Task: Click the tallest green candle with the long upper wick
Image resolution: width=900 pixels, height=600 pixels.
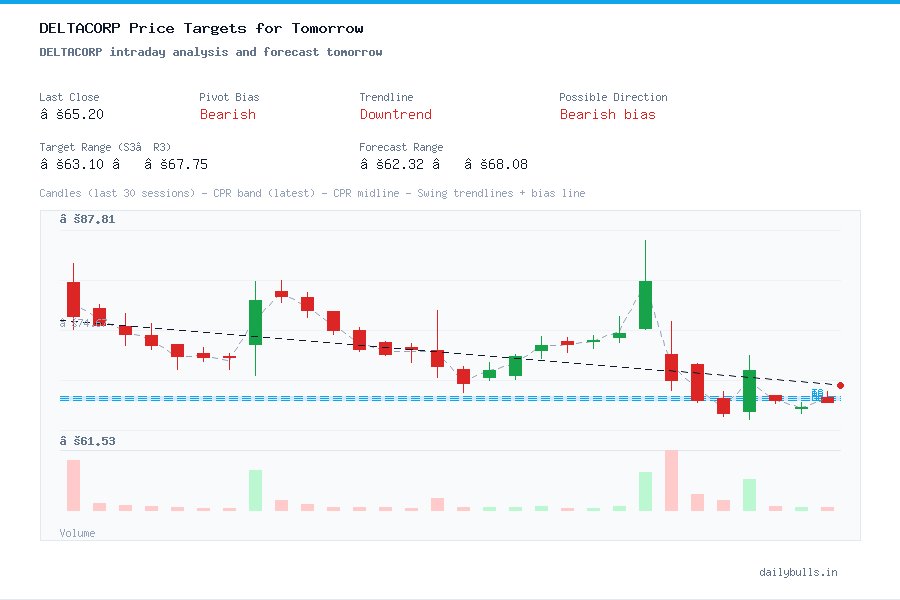Action: coord(645,304)
